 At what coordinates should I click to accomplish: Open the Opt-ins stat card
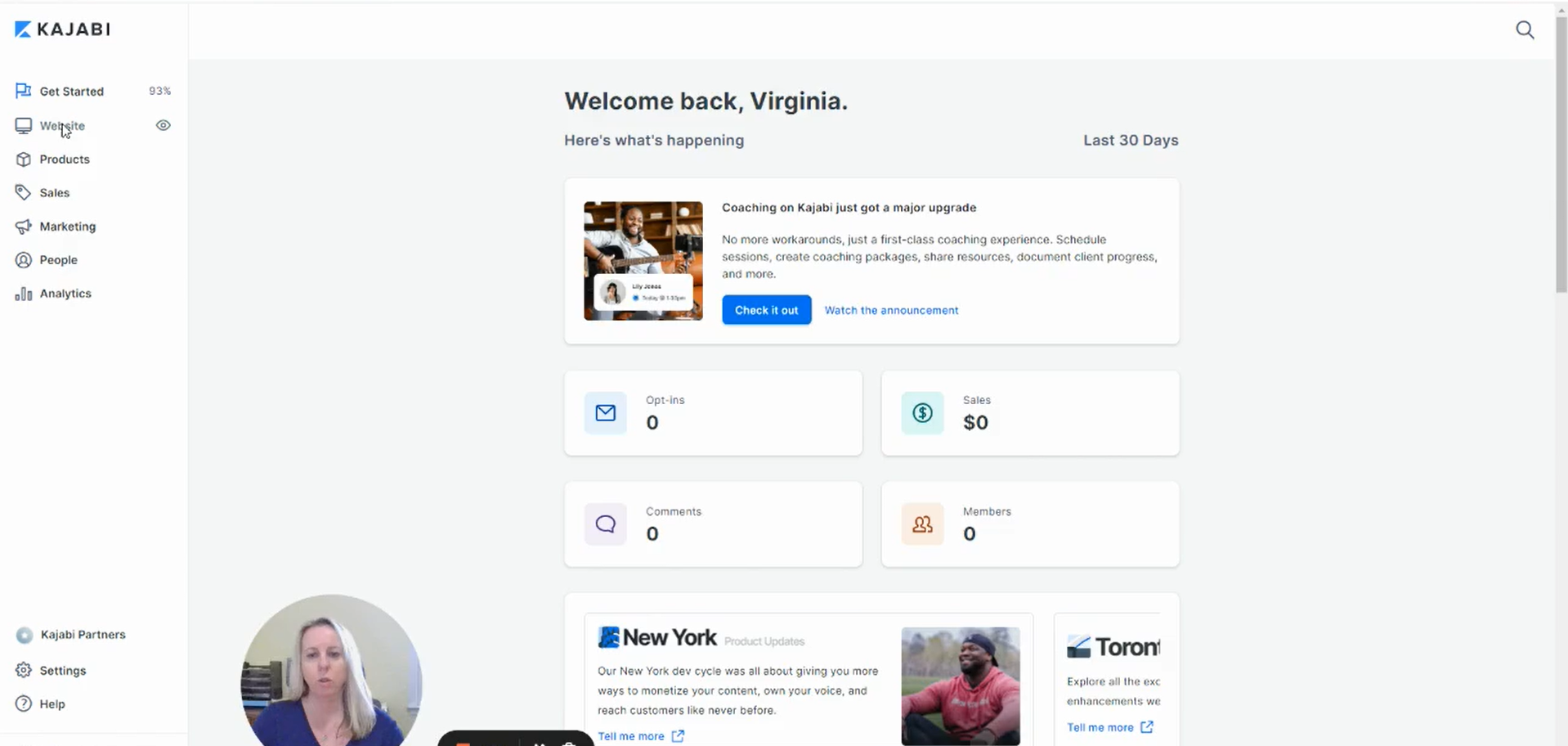coord(713,413)
